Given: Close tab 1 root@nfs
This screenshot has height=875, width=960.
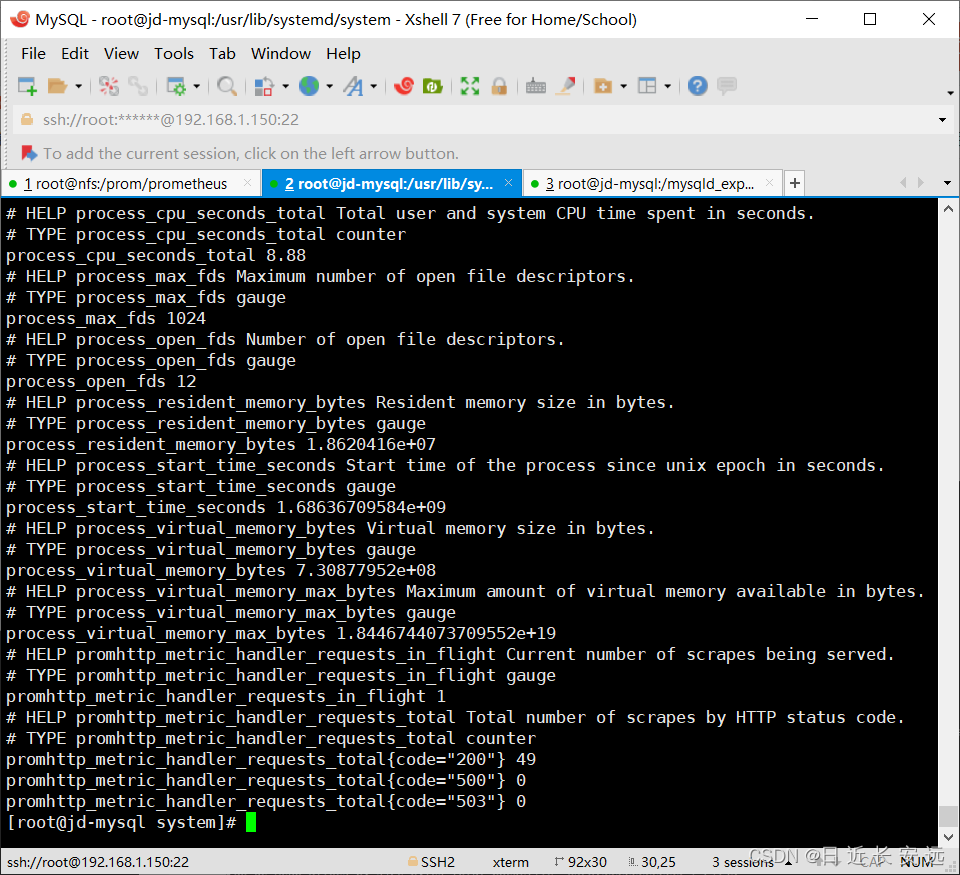Looking at the screenshot, I should click(x=247, y=183).
